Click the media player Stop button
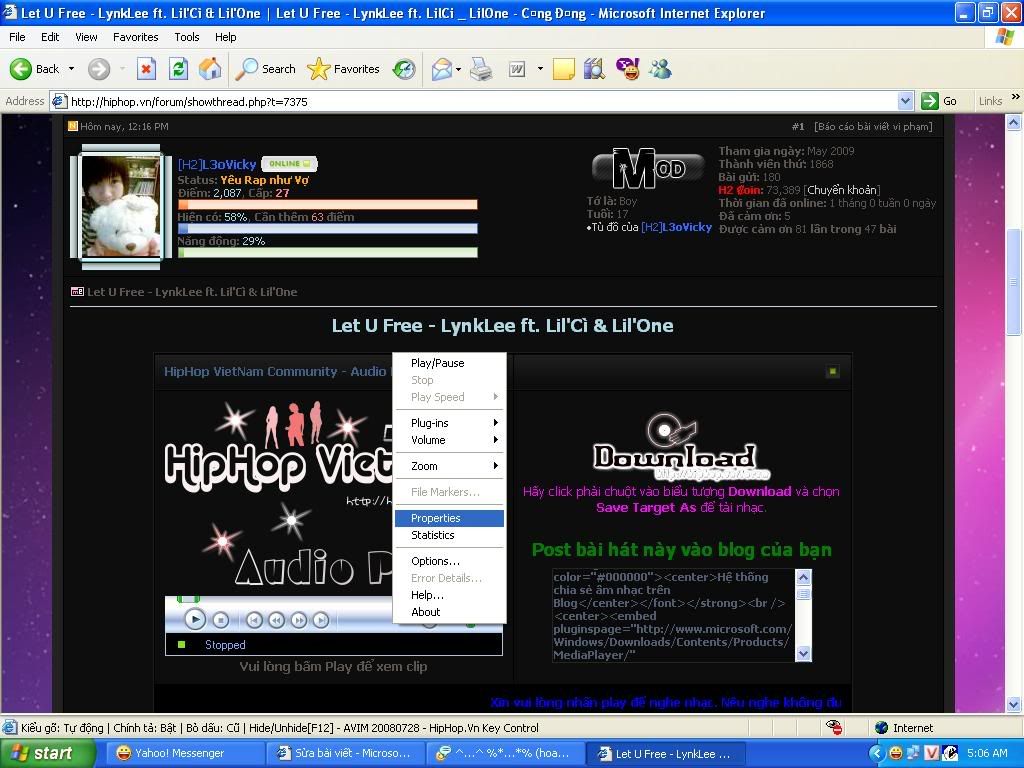This screenshot has width=1024, height=768. pos(221,620)
